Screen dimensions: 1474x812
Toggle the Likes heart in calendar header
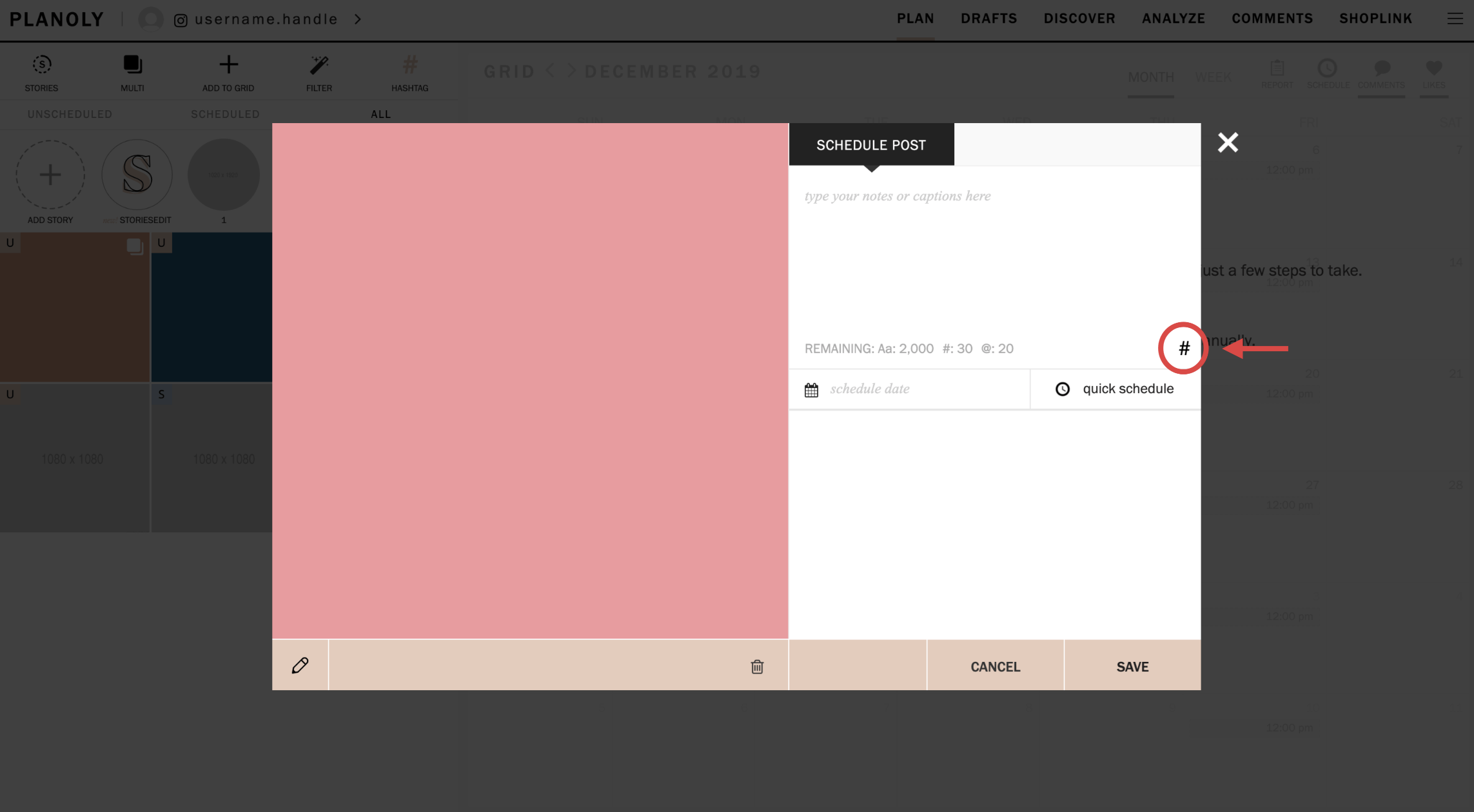click(1434, 67)
